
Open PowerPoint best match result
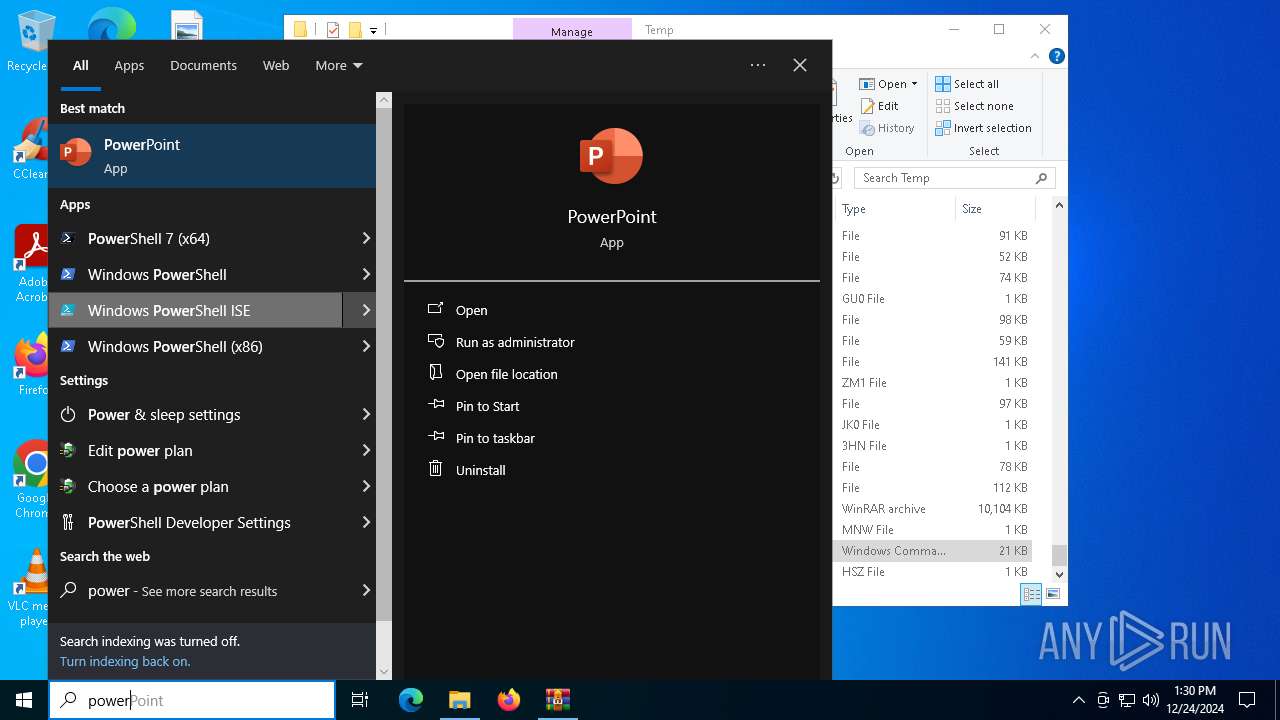212,156
